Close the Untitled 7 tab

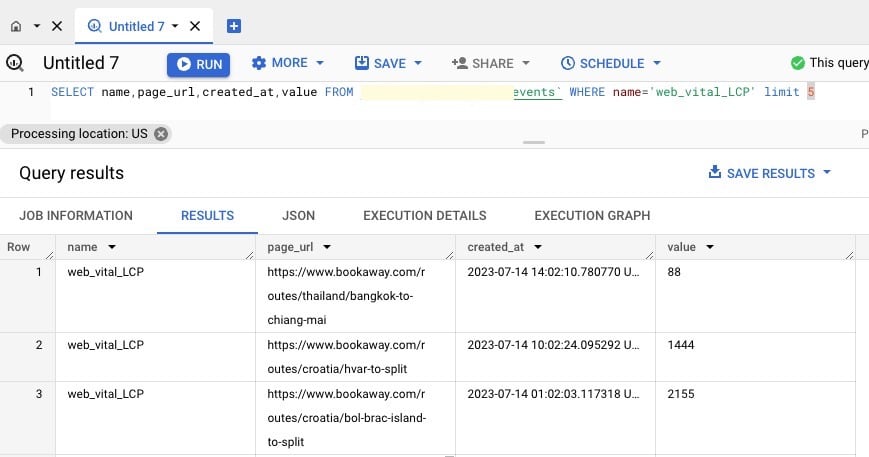coord(195,26)
